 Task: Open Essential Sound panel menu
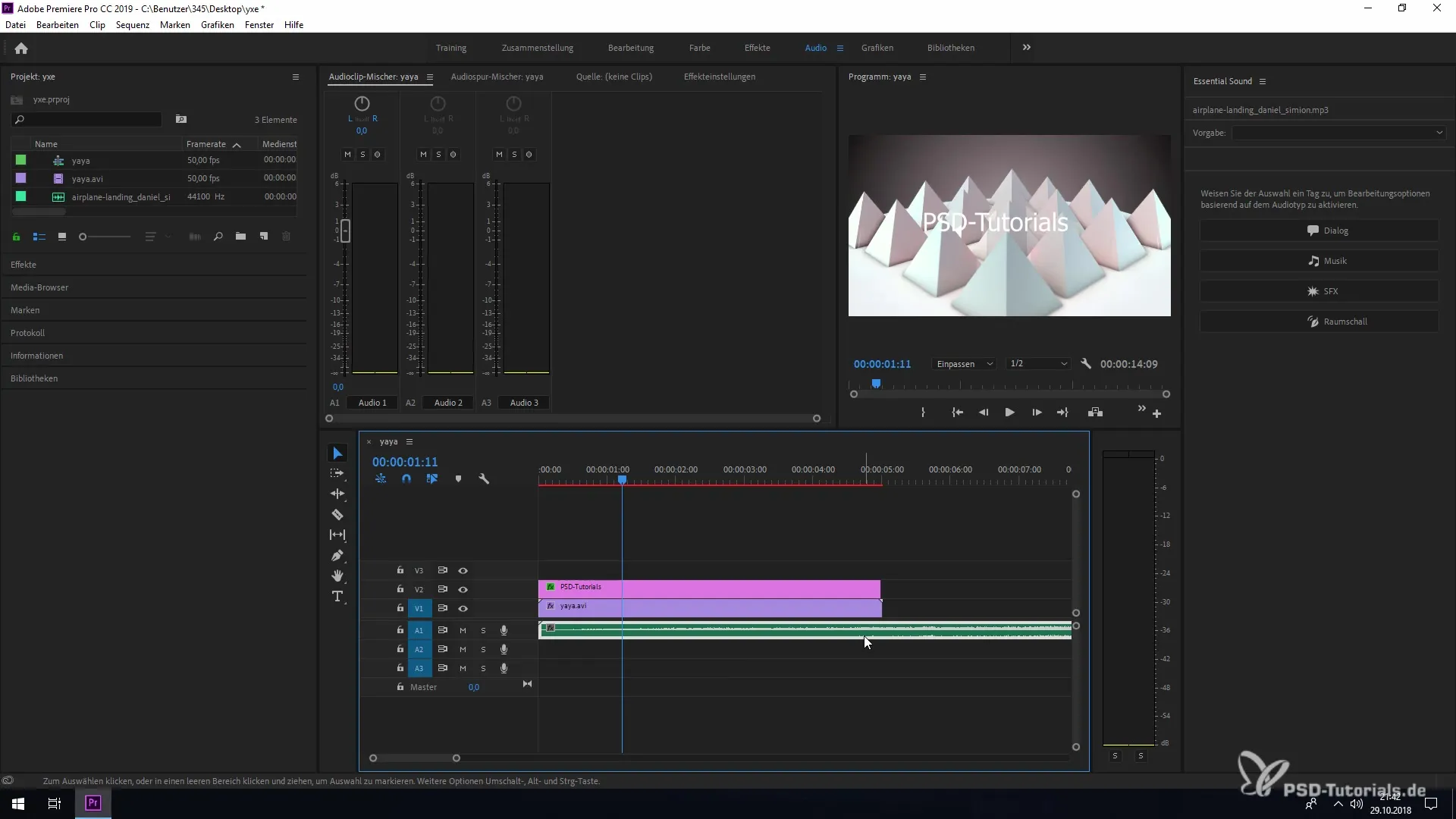1263,81
